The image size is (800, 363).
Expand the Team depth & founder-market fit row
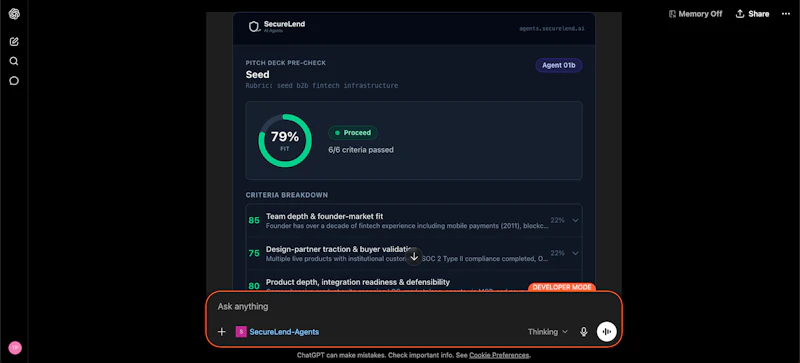[x=414, y=221]
